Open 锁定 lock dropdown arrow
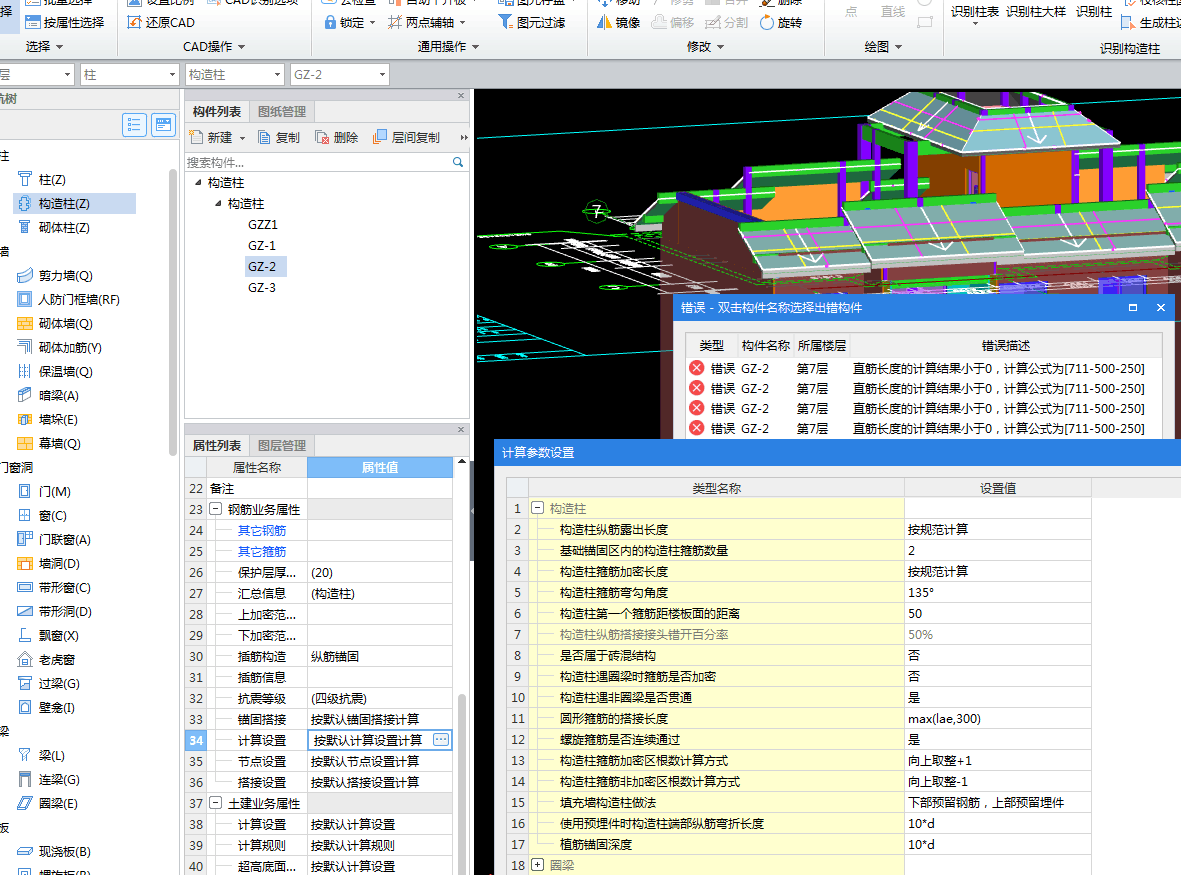 coord(373,23)
